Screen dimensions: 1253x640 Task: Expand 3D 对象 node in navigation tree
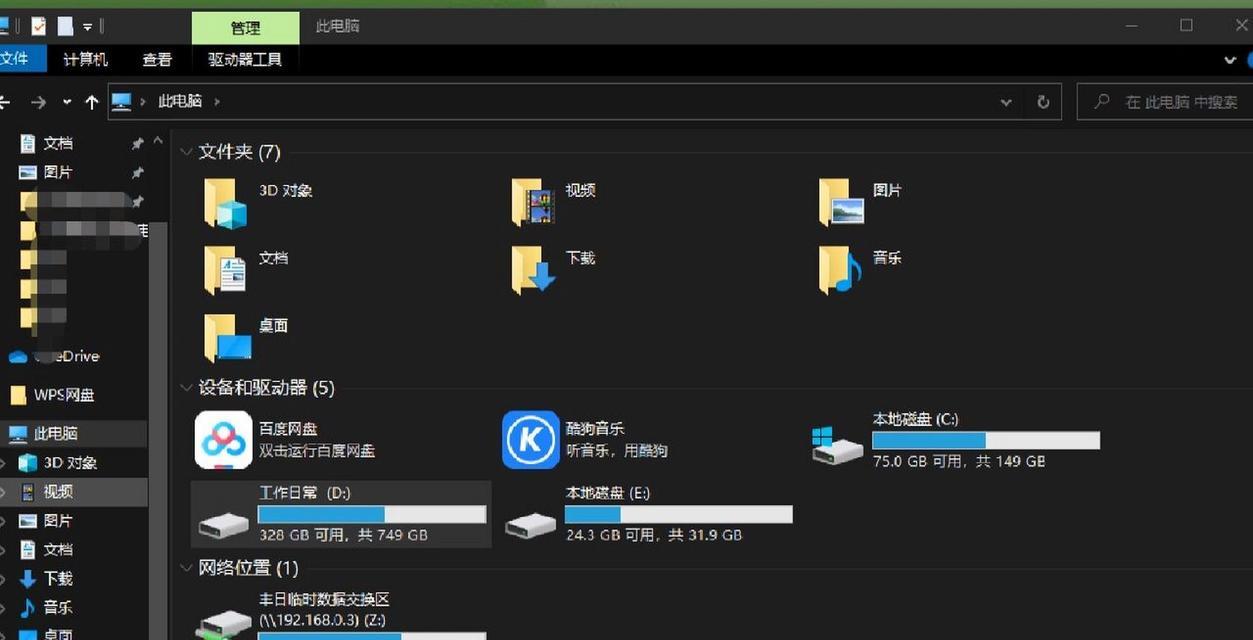point(4,463)
